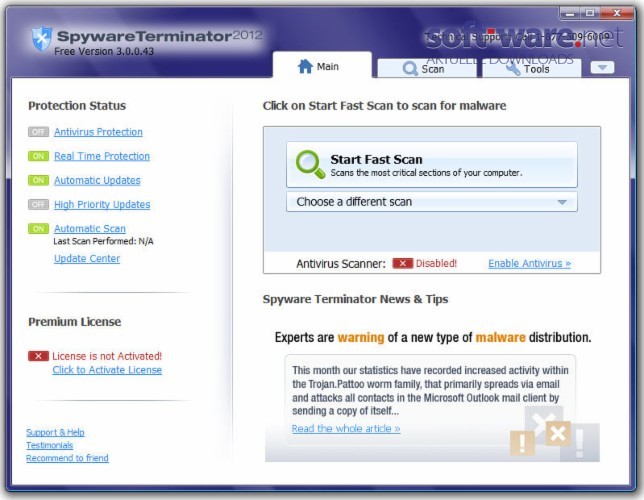
Task: Click the Free Version 3.0.0.43 text
Action: pos(104,51)
